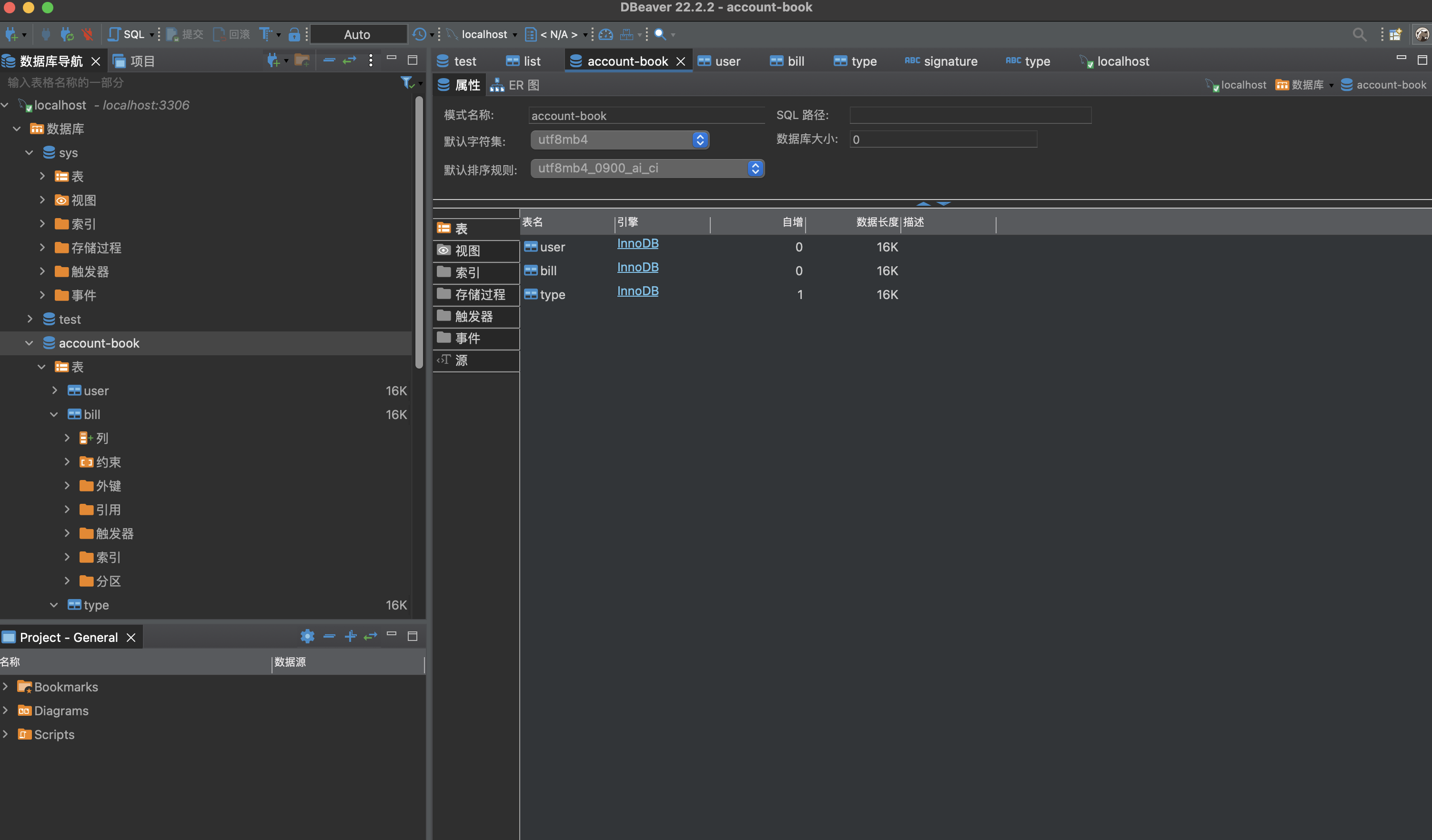
Task: Switch to the signature editor tab
Action: click(x=942, y=61)
